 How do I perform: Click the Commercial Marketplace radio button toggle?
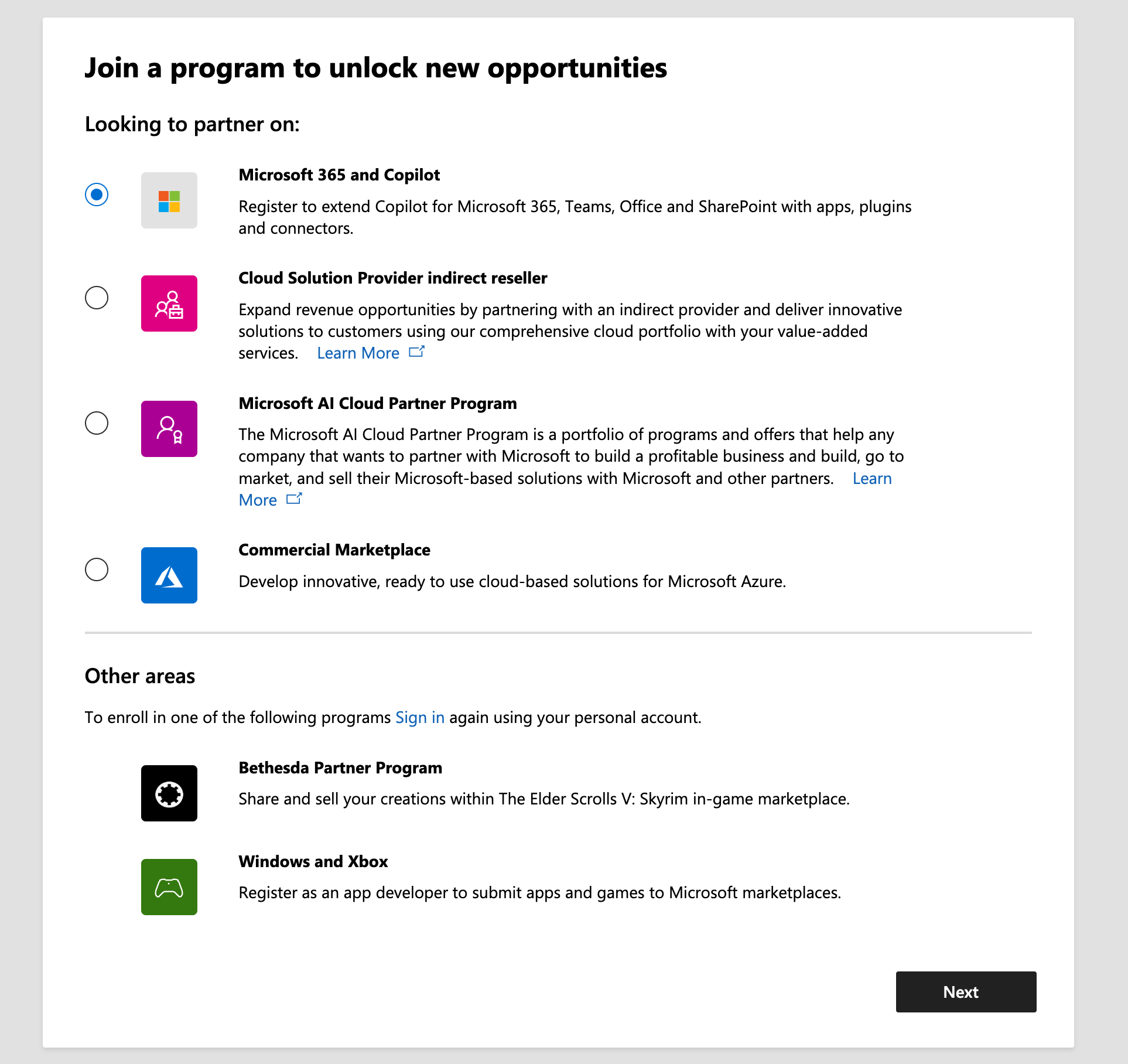coord(97,569)
